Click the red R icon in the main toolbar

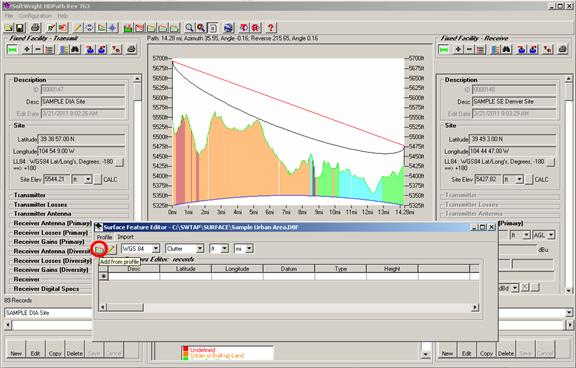point(256,28)
